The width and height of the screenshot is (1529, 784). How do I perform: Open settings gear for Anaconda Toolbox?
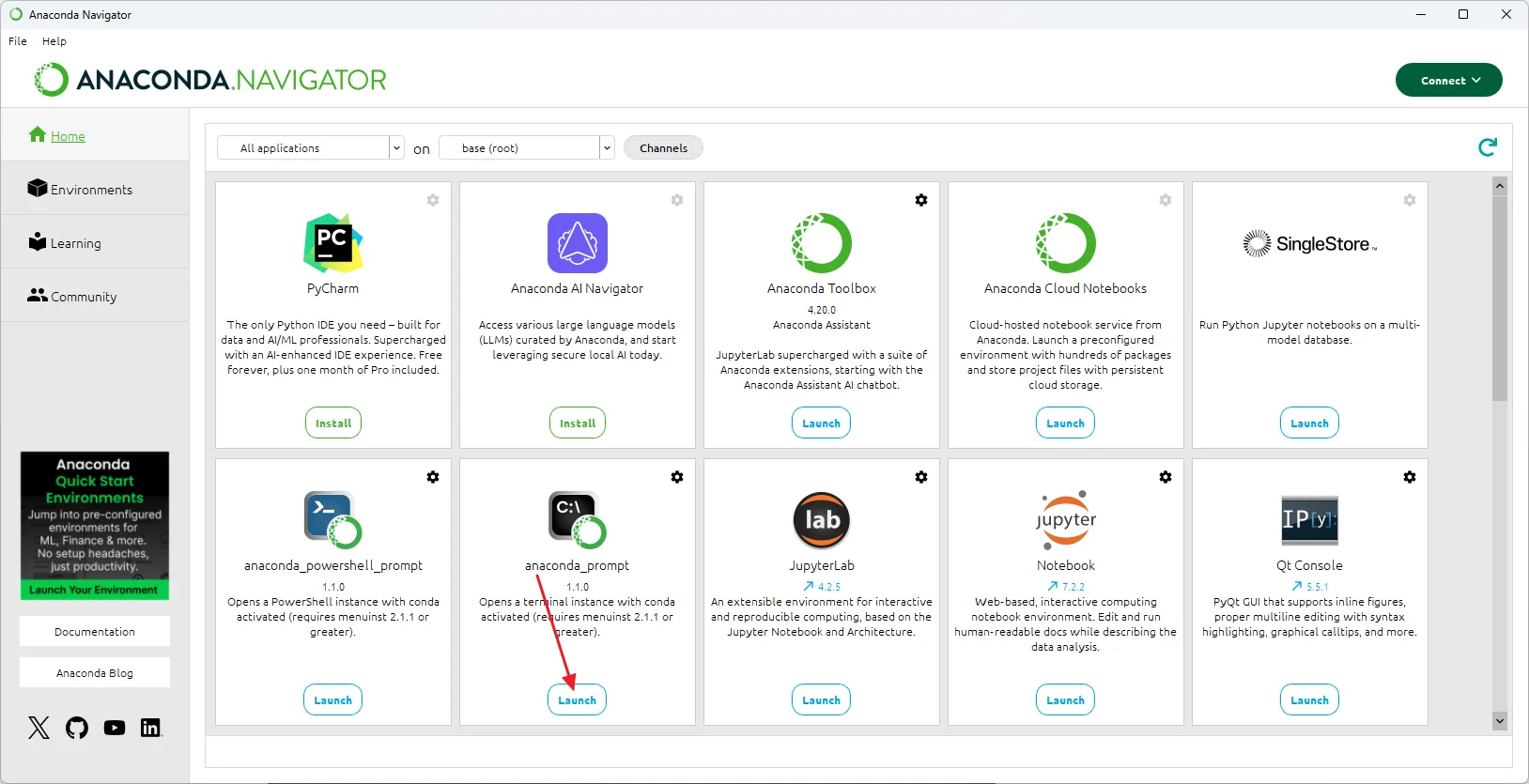920,200
